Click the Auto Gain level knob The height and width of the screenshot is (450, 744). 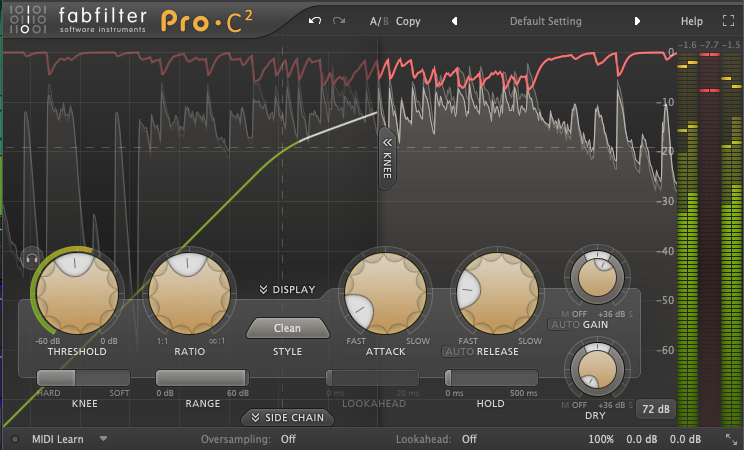tap(597, 278)
